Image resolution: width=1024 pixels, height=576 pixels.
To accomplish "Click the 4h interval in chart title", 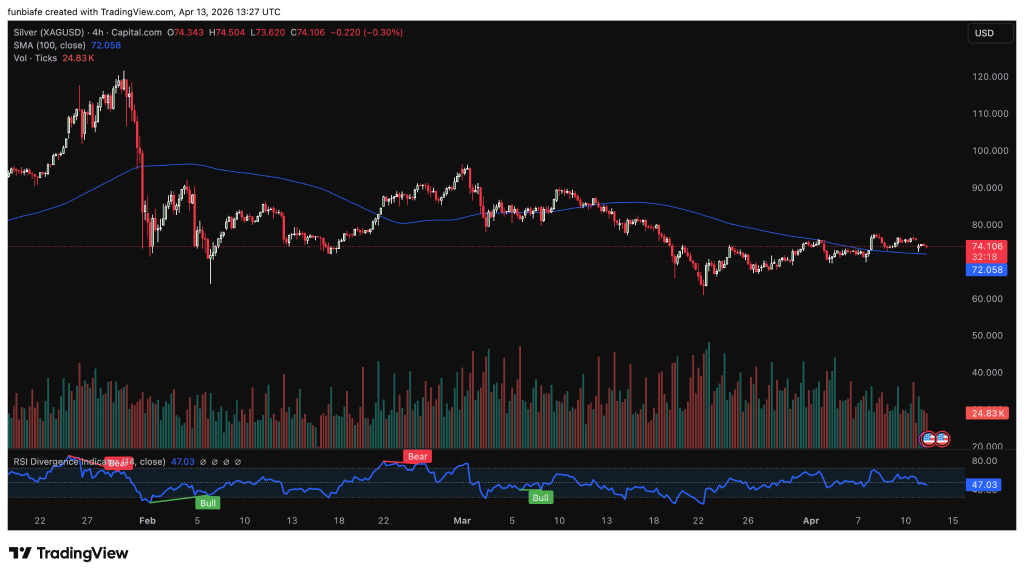I will tap(97, 32).
